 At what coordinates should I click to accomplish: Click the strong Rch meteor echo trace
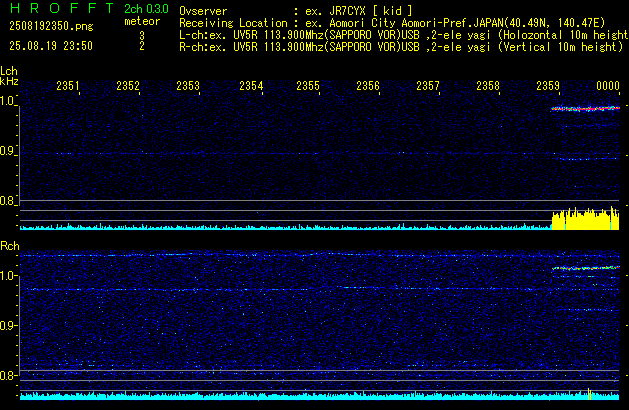pos(585,268)
